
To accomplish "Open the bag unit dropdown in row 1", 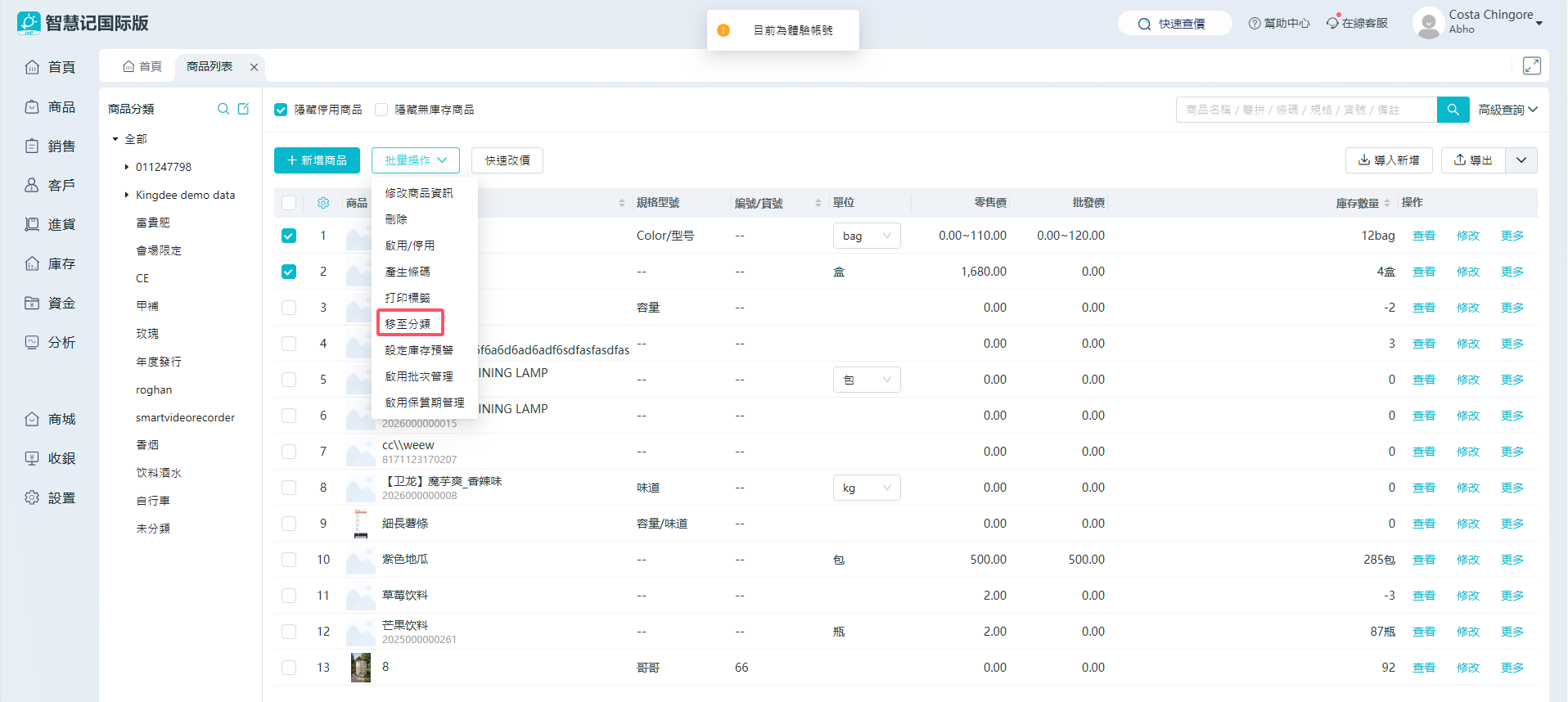I will [866, 236].
